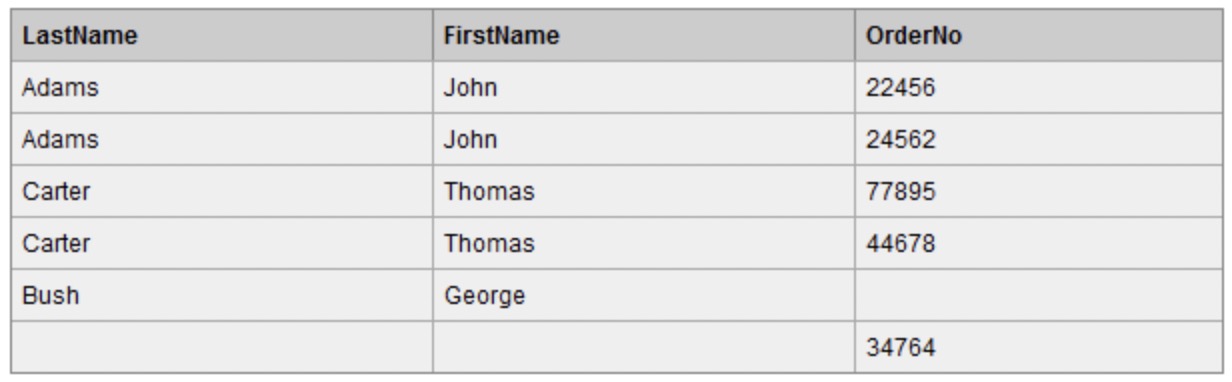Viewport: 1232px width, 382px height.
Task: Click Adams in the row with order 22456
Action: (x=221, y=88)
